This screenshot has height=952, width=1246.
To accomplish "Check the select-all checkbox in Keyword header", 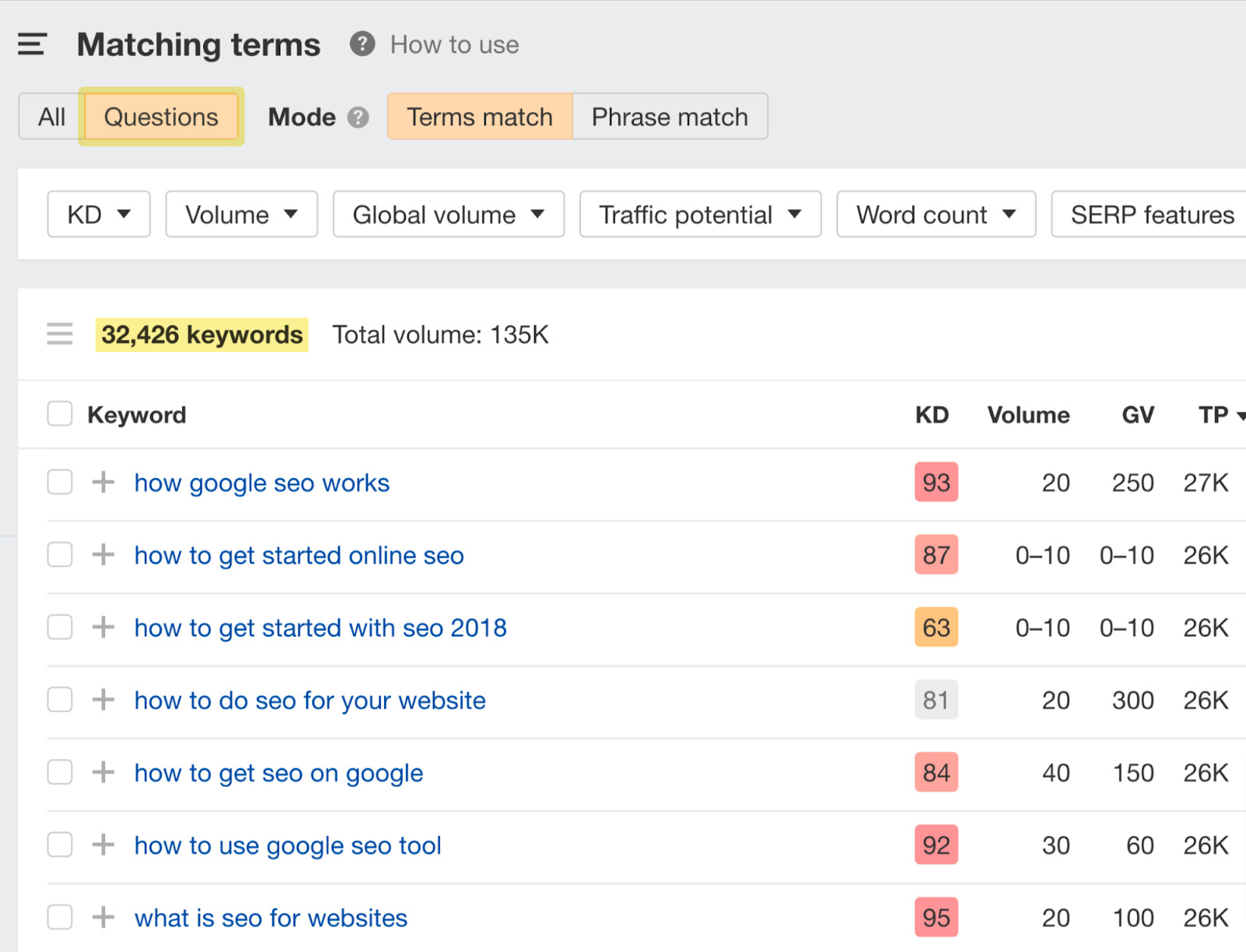I will (x=59, y=413).
